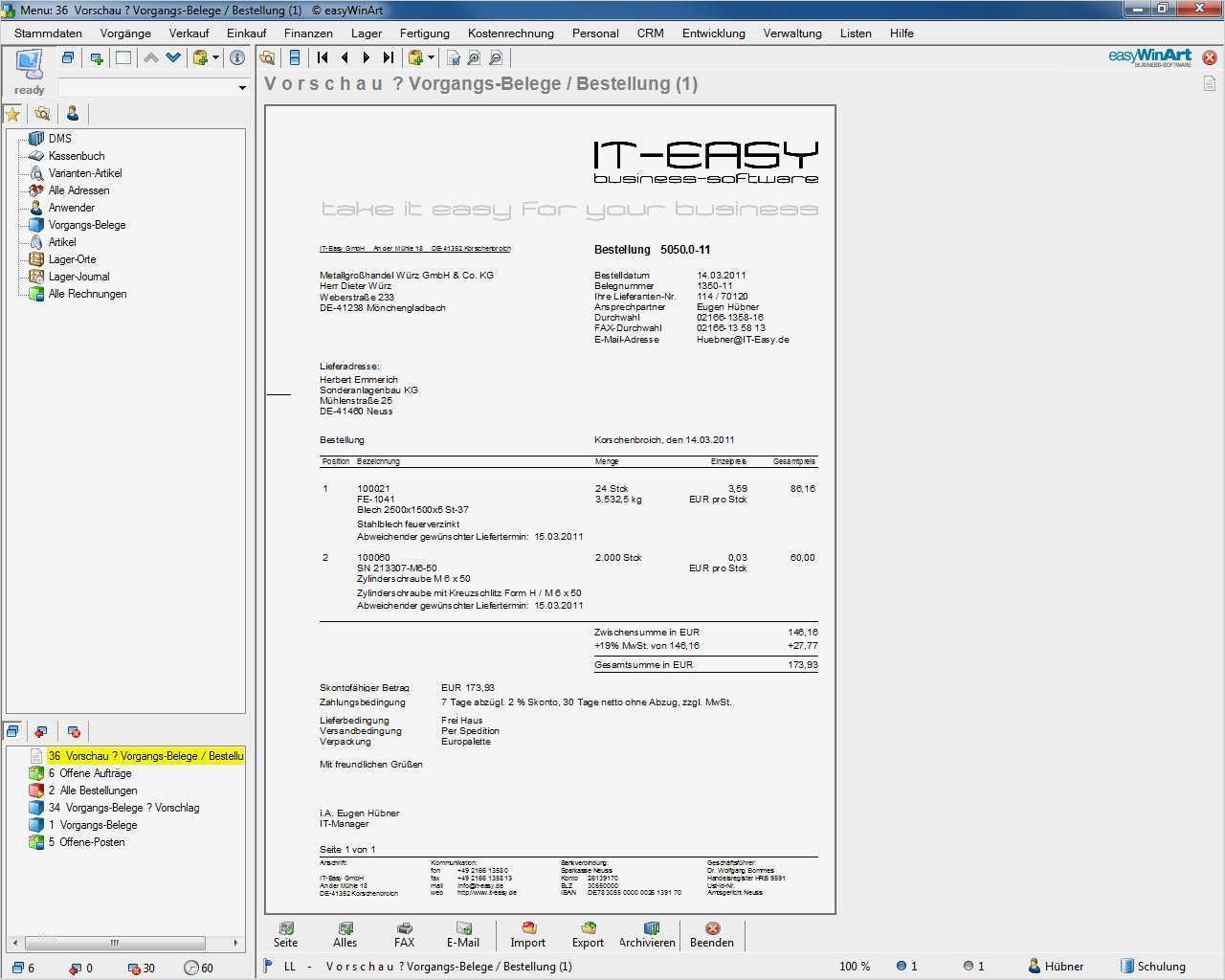Open the Fertigung menu

pyautogui.click(x=424, y=33)
